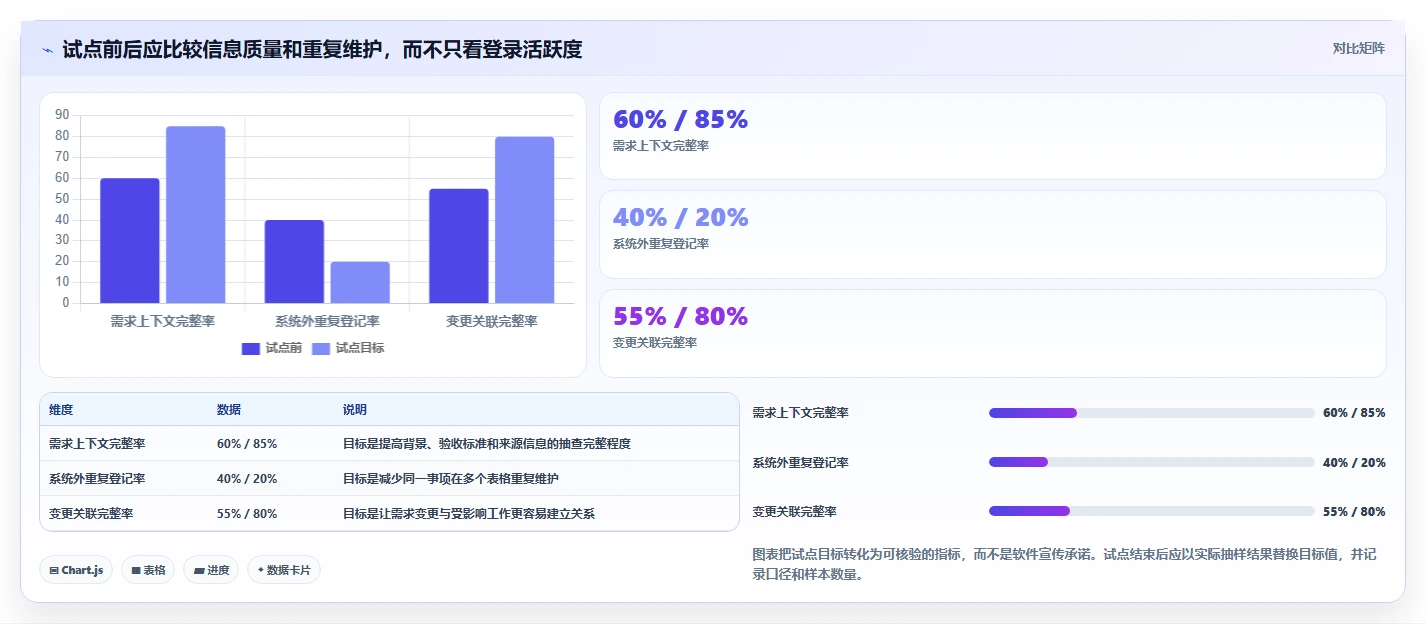Toggle the 试点前 legend item
This screenshot has height=624, width=1426.
(271, 348)
